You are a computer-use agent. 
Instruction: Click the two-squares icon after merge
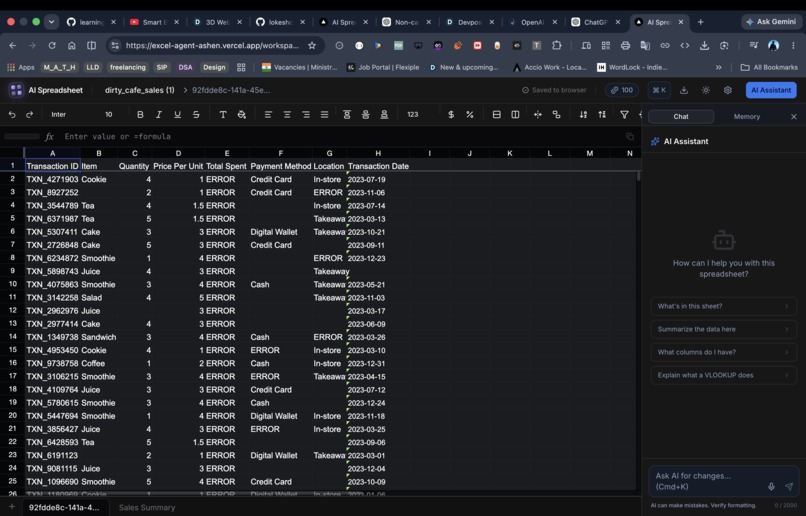(x=556, y=115)
